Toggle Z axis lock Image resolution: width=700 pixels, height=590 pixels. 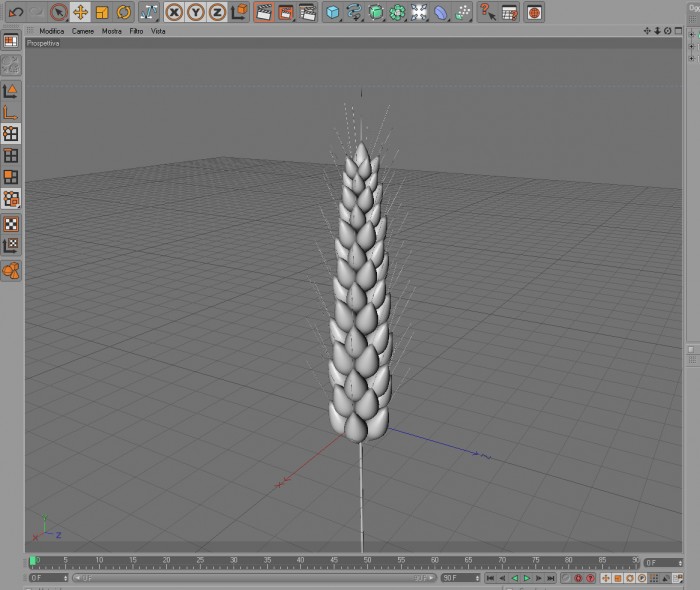click(x=217, y=12)
